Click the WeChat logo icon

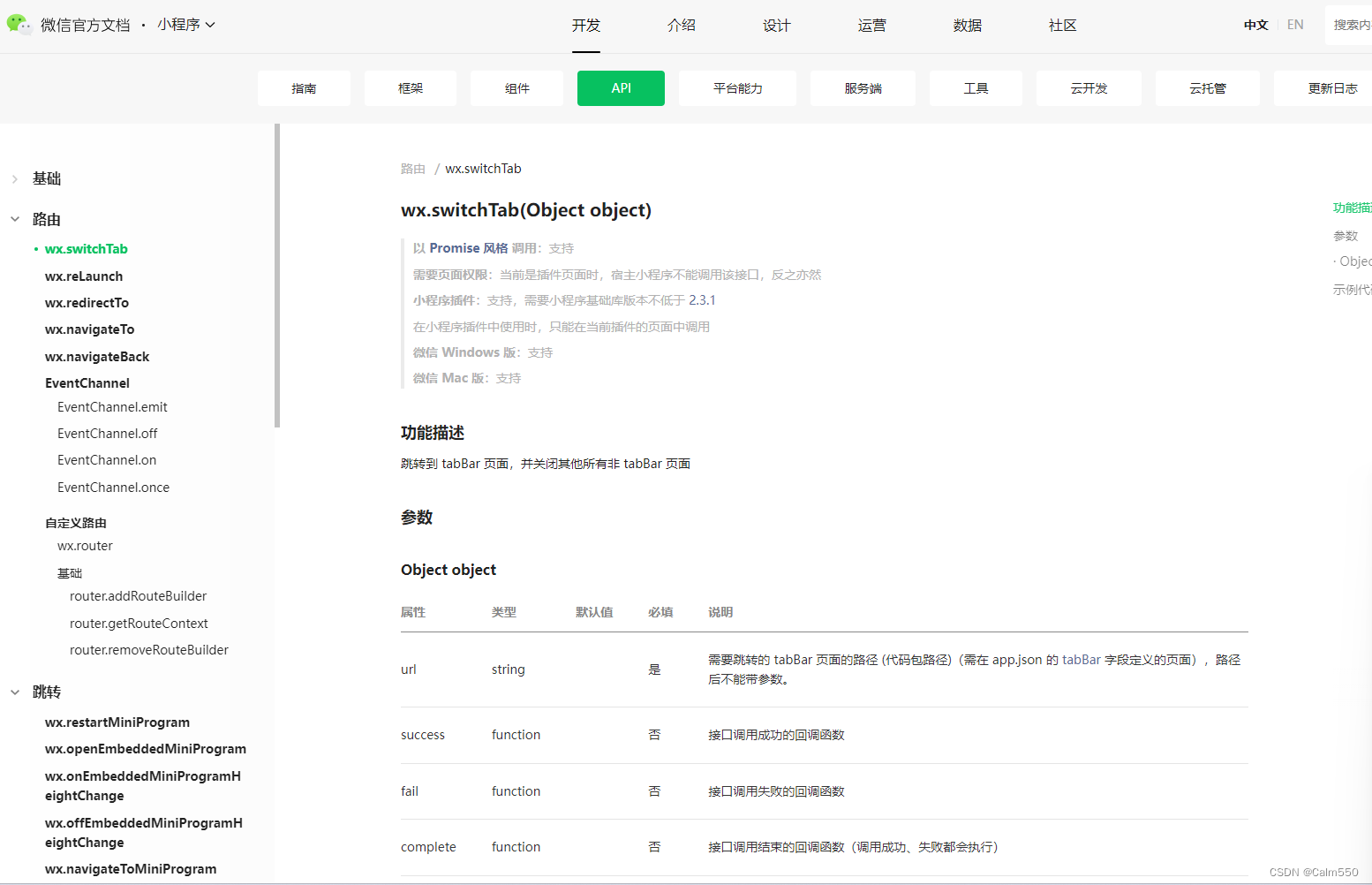pyautogui.click(x=19, y=24)
